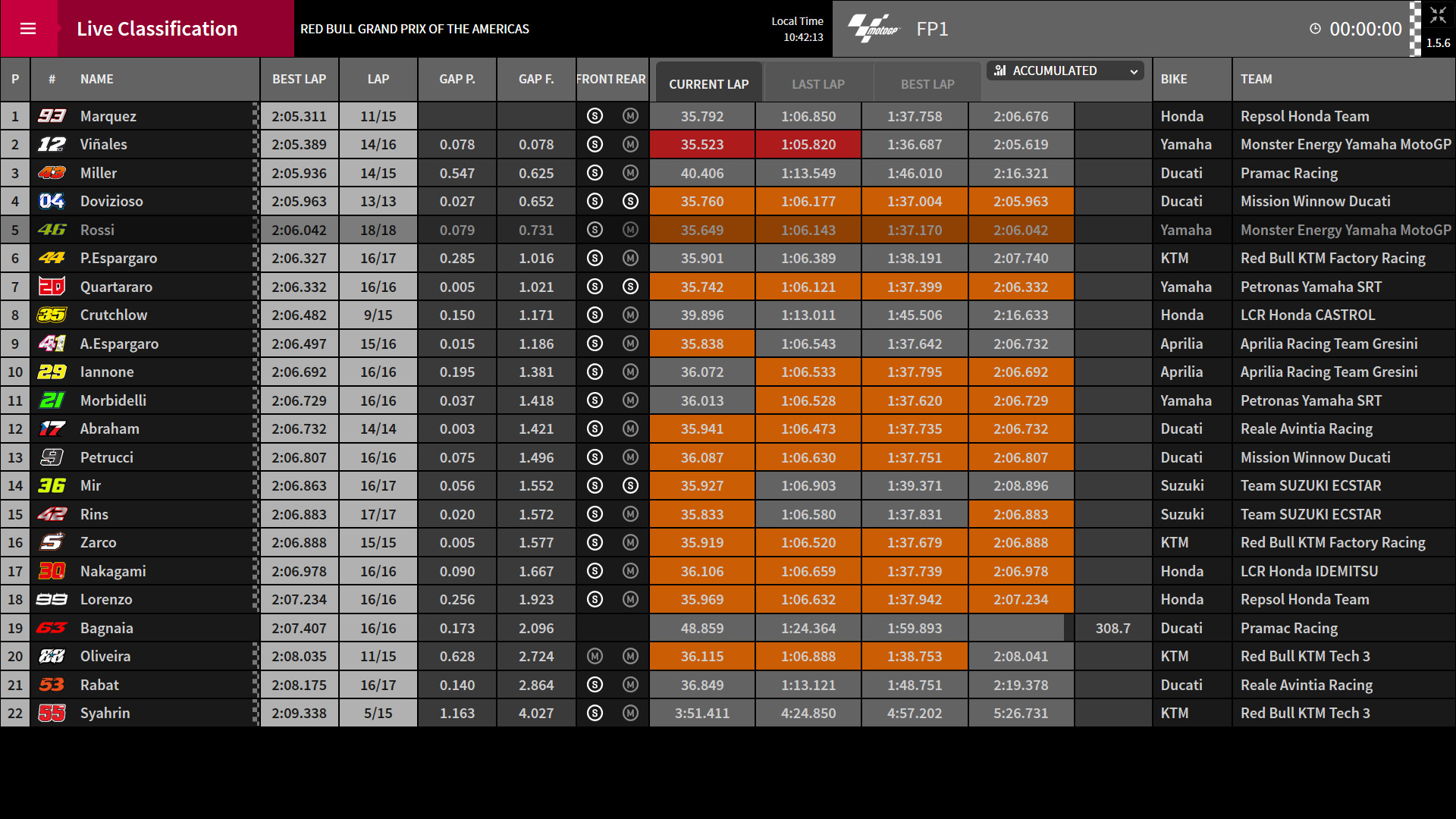Click Mir's number 36 badge
The width and height of the screenshot is (1456, 819).
point(52,485)
